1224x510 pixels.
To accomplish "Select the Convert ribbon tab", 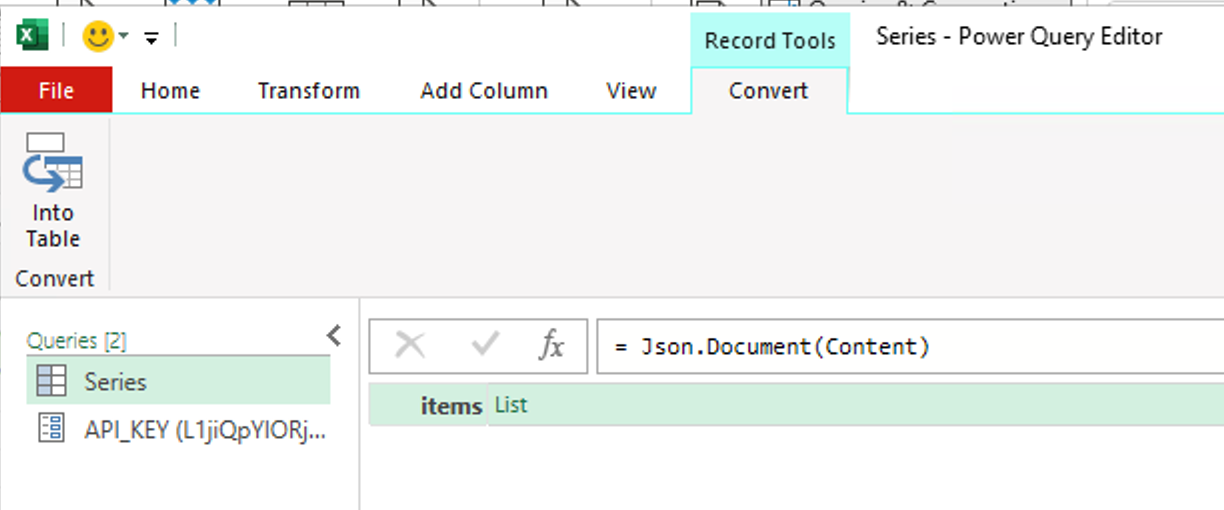I will (768, 91).
